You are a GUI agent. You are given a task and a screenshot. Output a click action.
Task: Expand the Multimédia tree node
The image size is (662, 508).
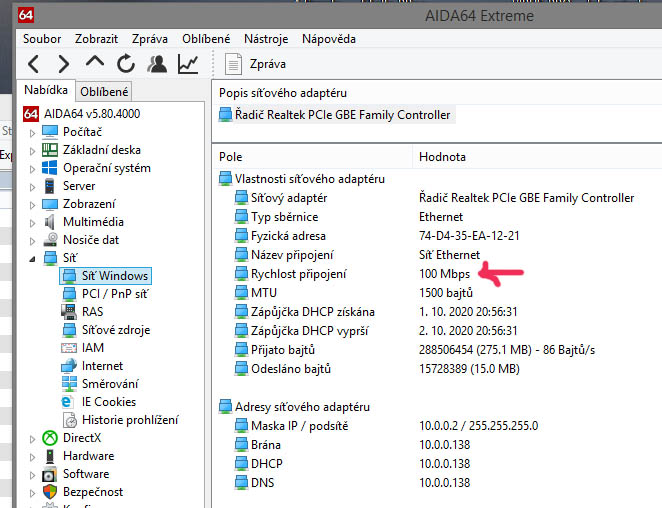pyautogui.click(x=33, y=223)
